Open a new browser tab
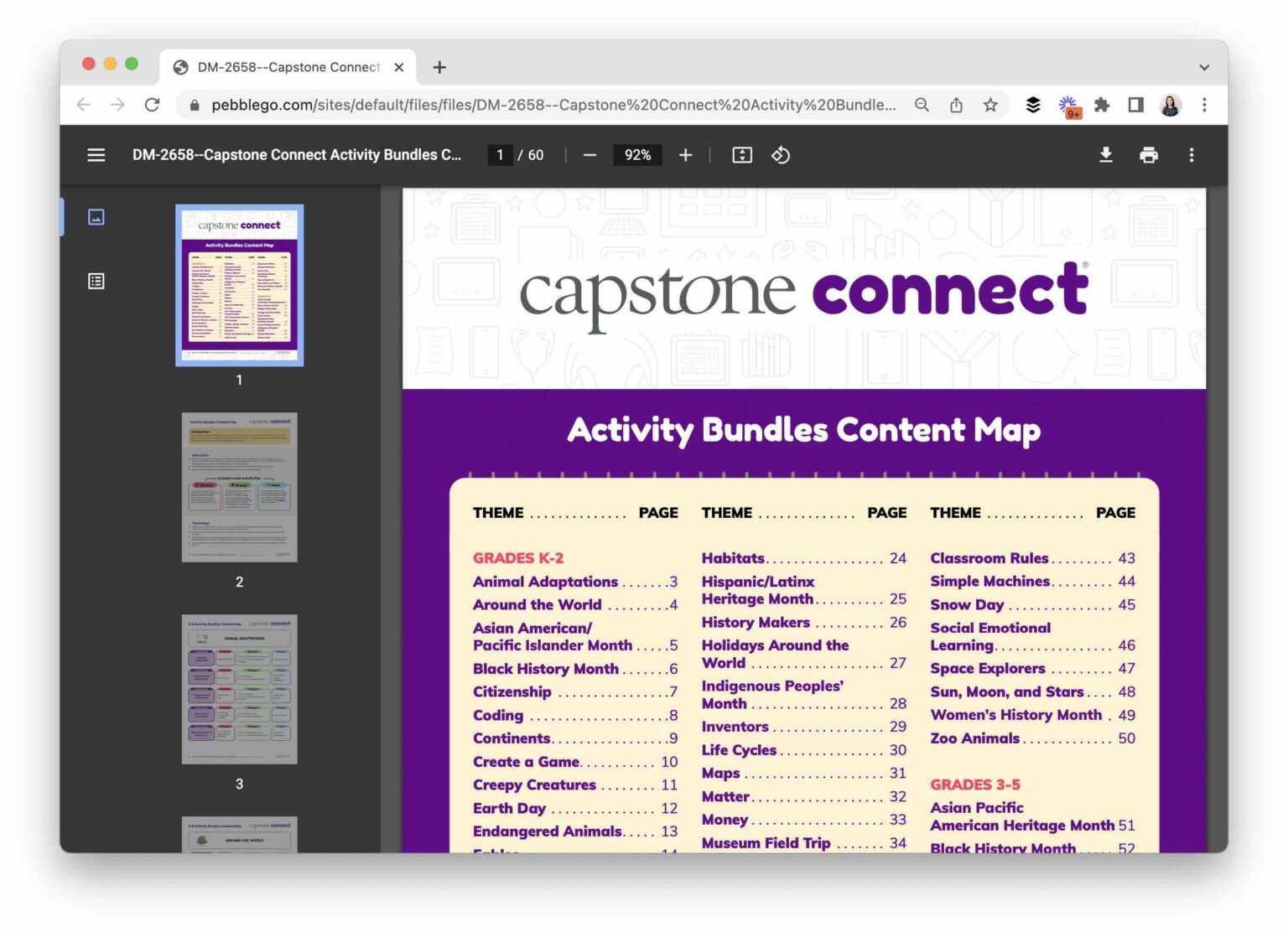Viewport: 1288px width, 932px height. pos(439,67)
